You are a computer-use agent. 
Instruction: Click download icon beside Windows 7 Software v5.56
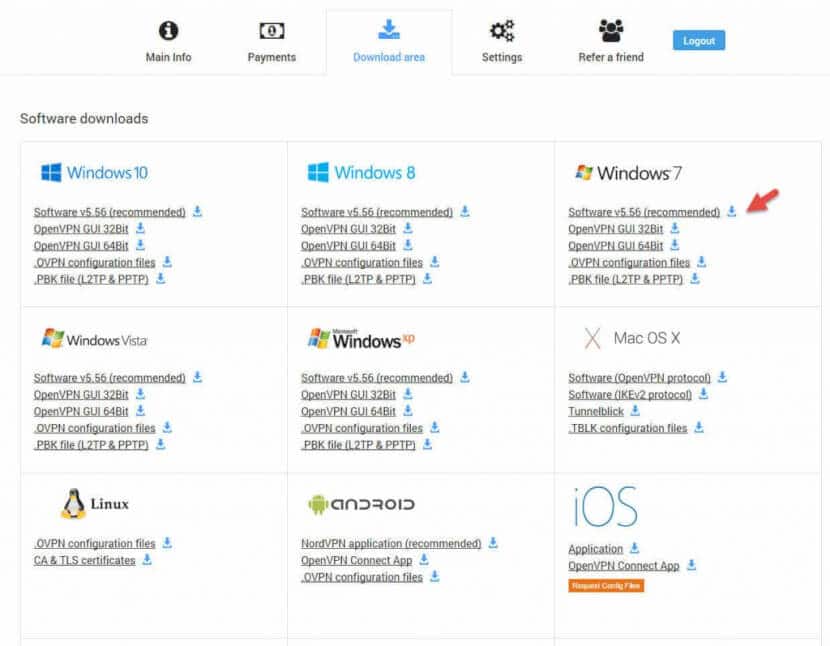731,211
